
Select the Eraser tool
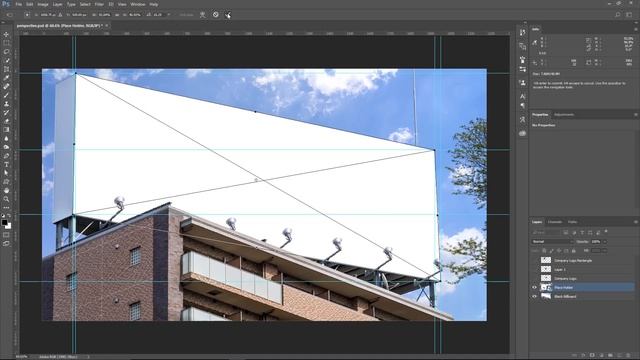tap(6, 121)
